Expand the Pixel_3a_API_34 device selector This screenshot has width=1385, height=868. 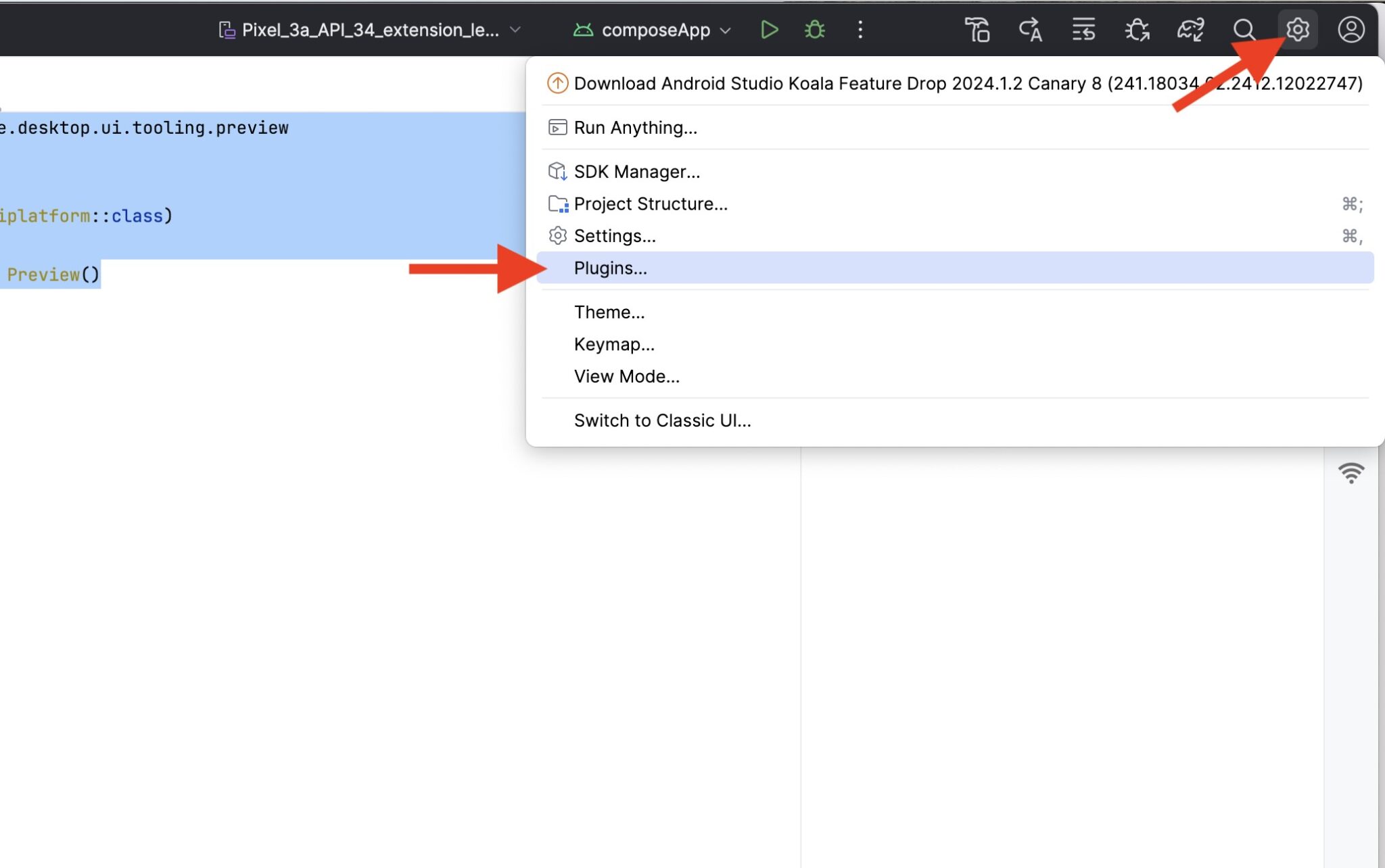pos(369,30)
